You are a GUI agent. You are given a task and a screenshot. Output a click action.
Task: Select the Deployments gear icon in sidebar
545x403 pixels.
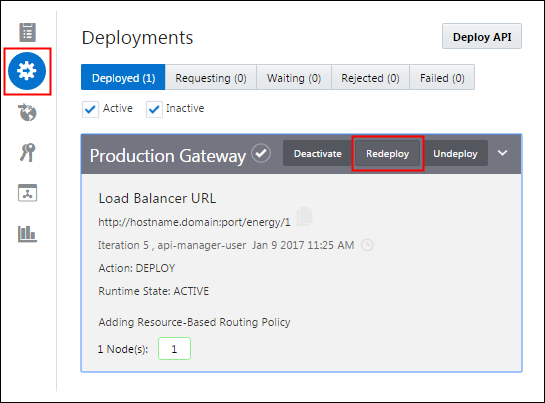(x=27, y=71)
